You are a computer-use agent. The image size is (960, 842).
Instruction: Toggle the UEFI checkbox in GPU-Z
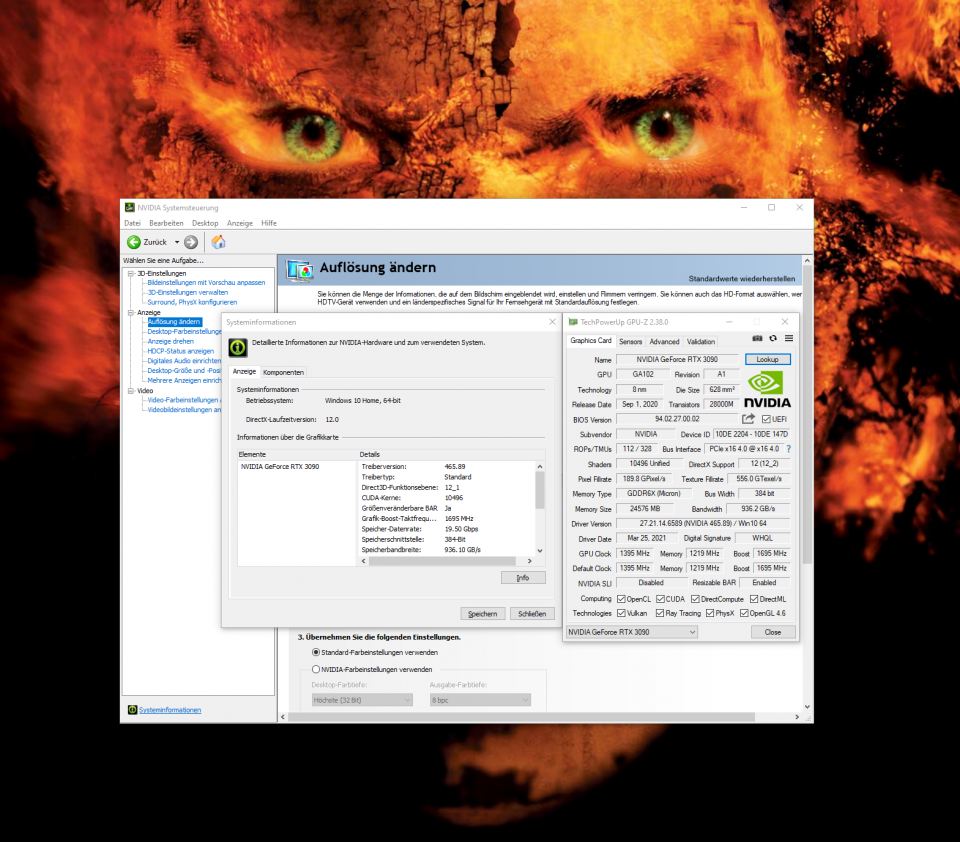point(766,419)
